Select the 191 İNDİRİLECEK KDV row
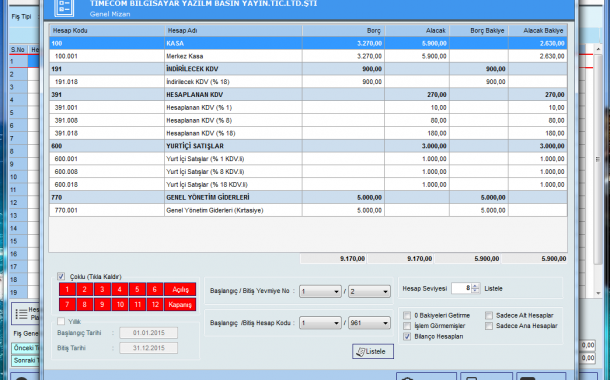This screenshot has height=380, width=610. (308, 69)
